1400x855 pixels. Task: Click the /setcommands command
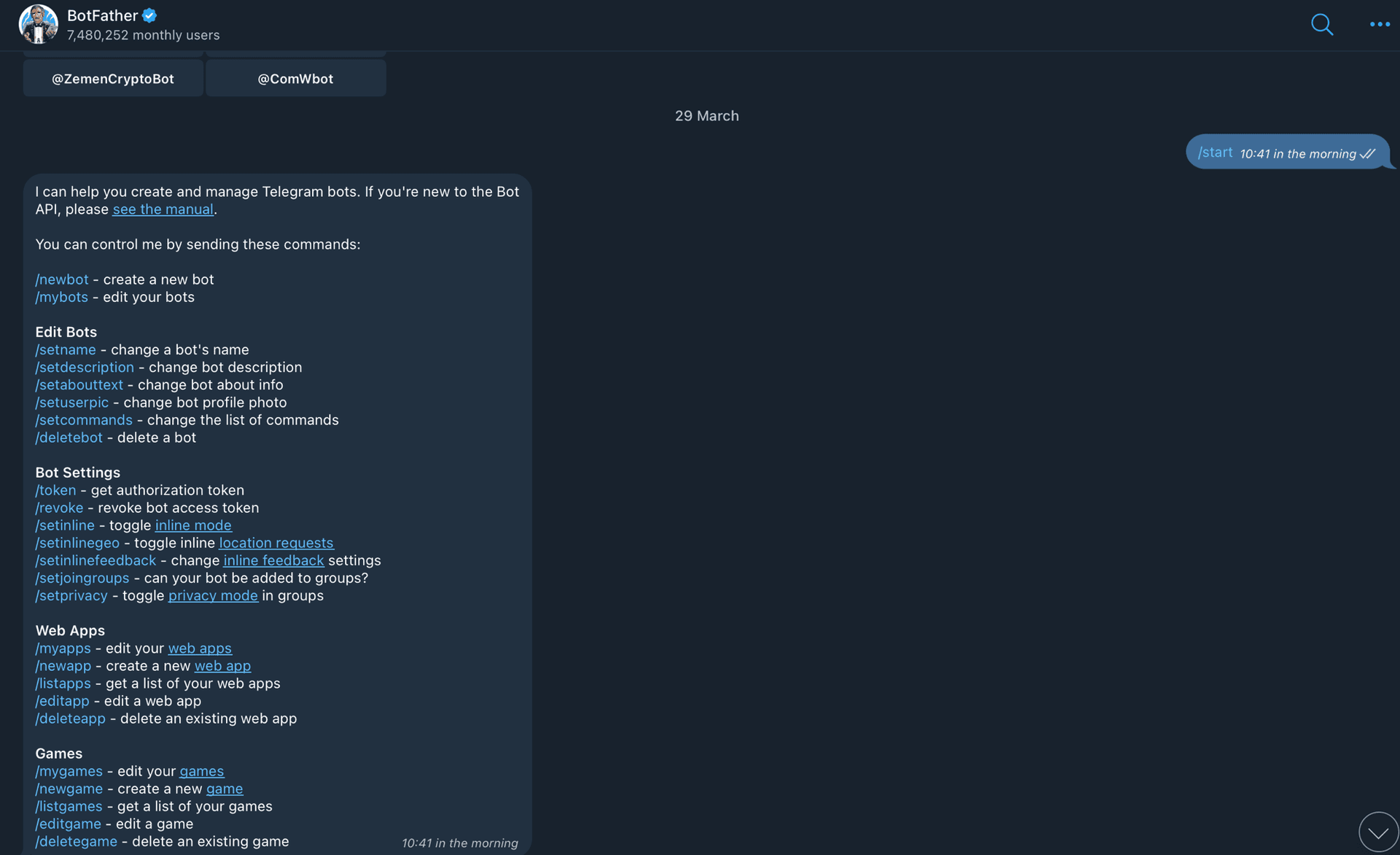click(x=84, y=419)
